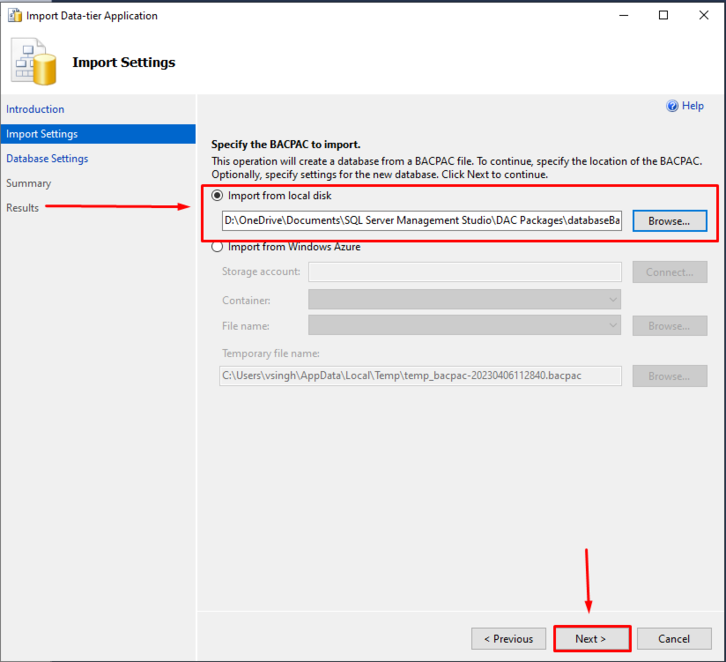
Task: Go to the Introduction step
Action: pyautogui.click(x=35, y=109)
